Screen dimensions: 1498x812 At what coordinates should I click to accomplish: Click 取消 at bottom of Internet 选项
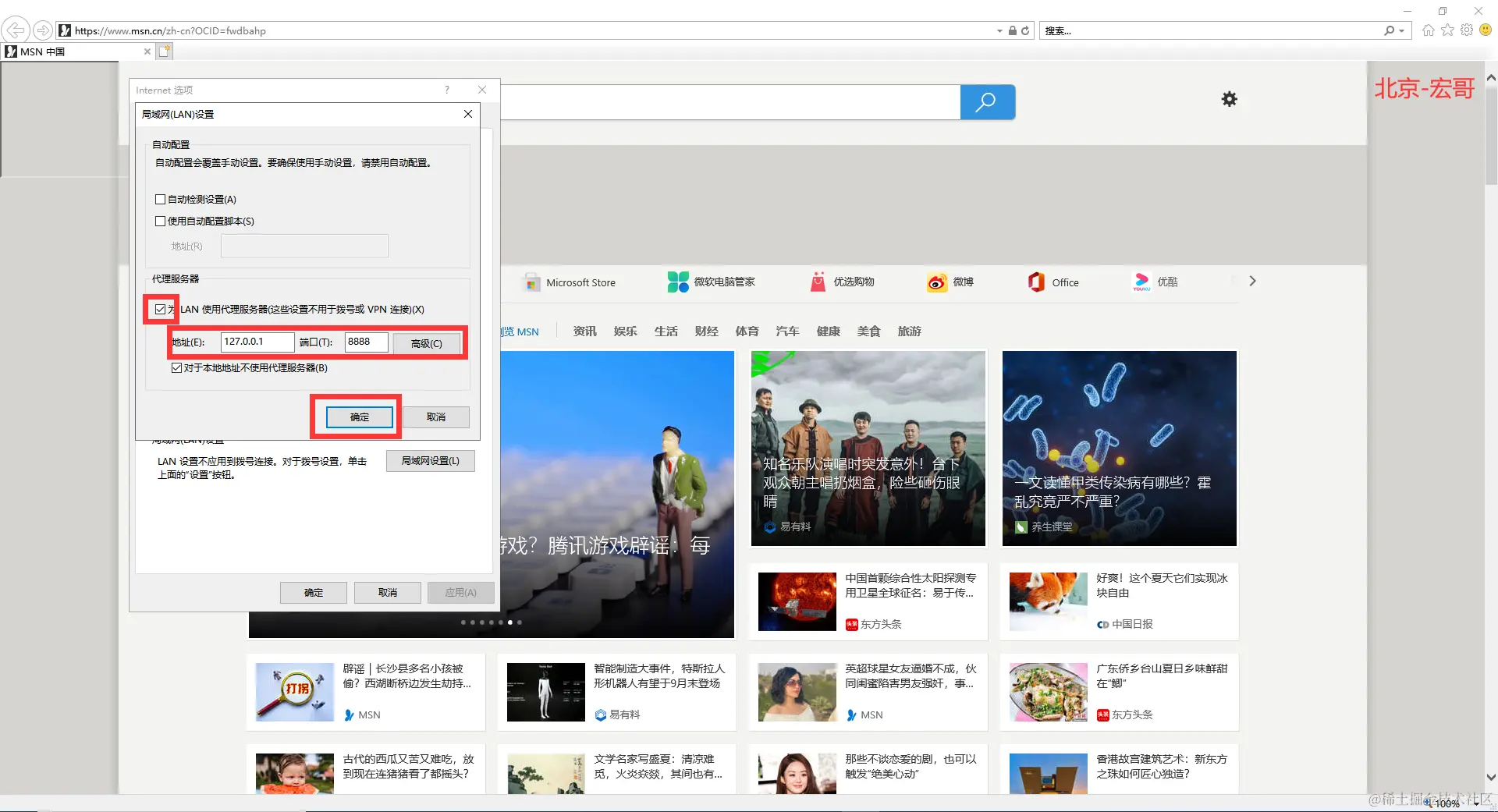coord(388,593)
